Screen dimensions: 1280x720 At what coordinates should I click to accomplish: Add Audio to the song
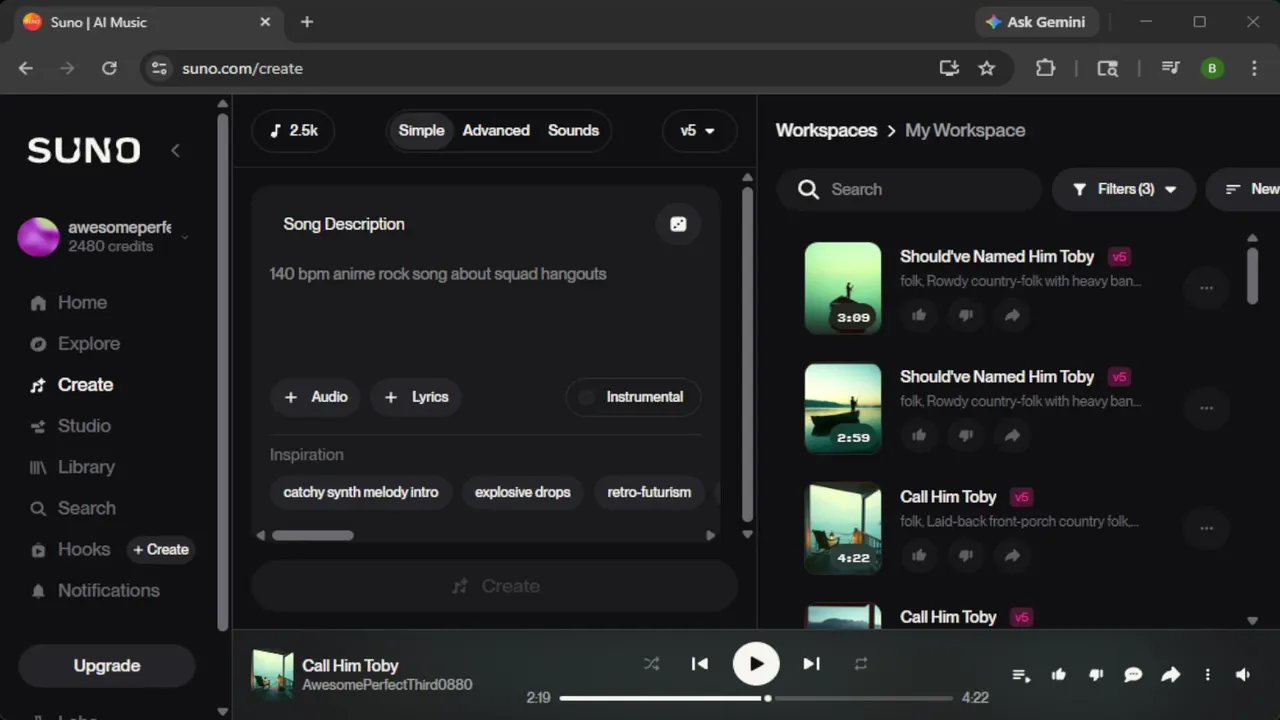316,397
